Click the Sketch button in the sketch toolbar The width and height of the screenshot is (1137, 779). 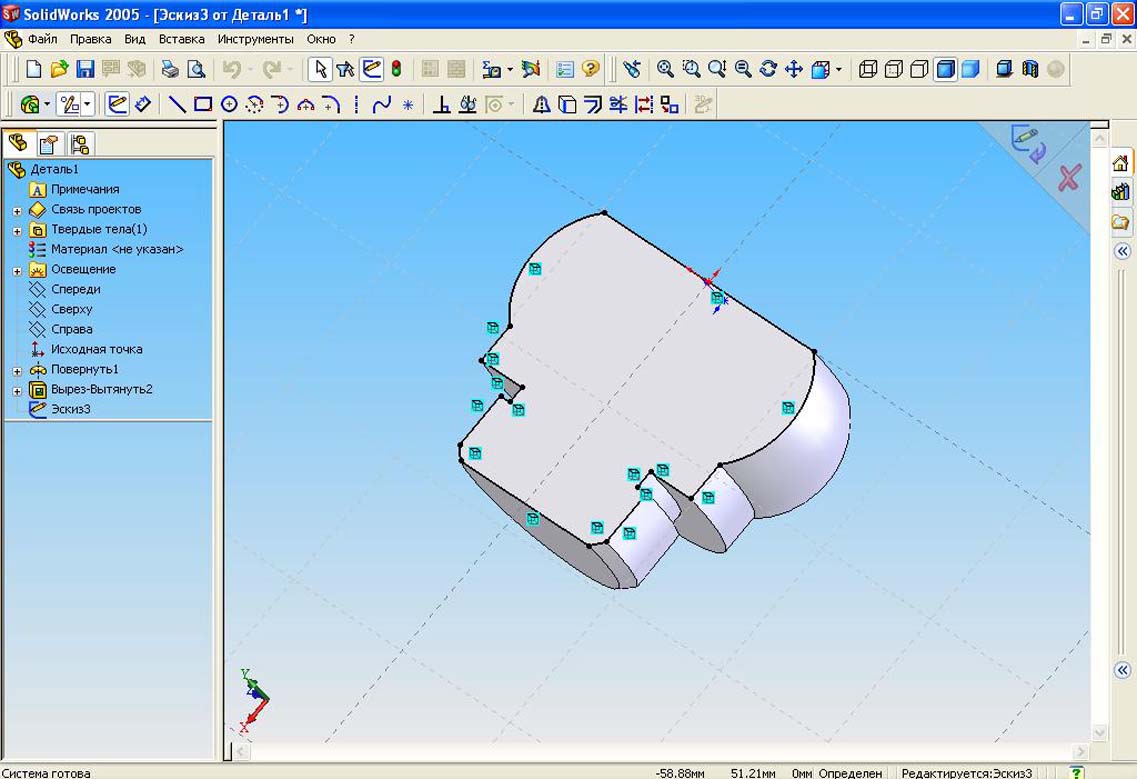pos(117,104)
